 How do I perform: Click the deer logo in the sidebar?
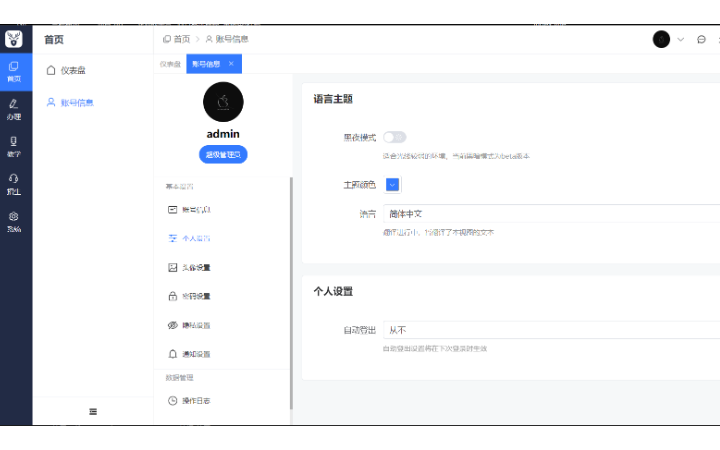14,39
